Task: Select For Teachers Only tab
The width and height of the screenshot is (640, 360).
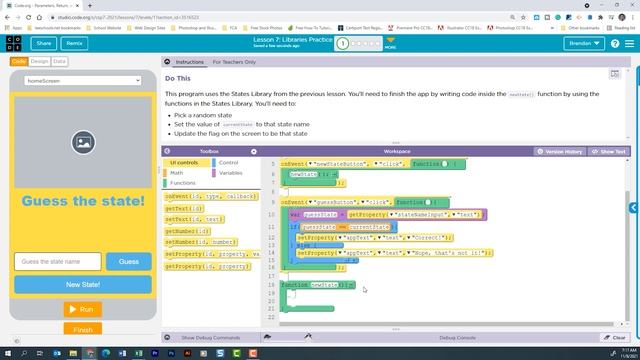Action: 234,62
